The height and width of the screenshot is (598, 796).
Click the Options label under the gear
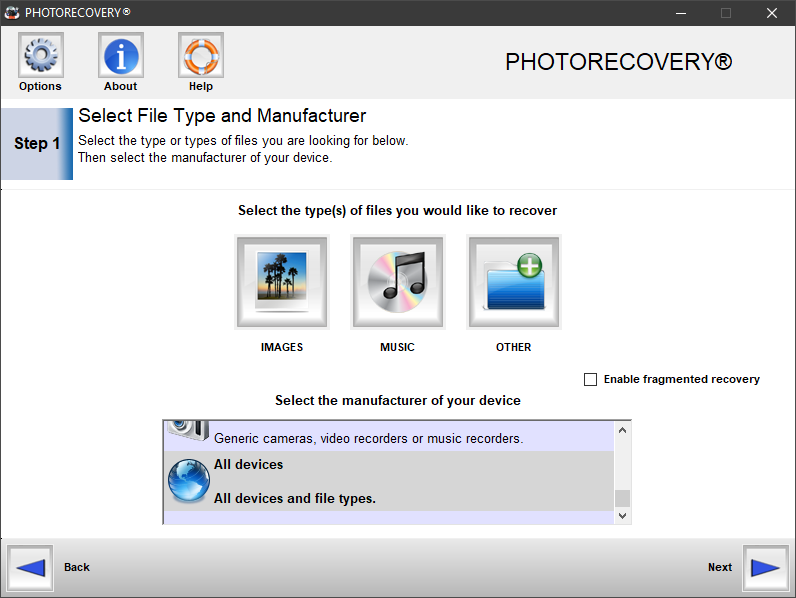(40, 86)
